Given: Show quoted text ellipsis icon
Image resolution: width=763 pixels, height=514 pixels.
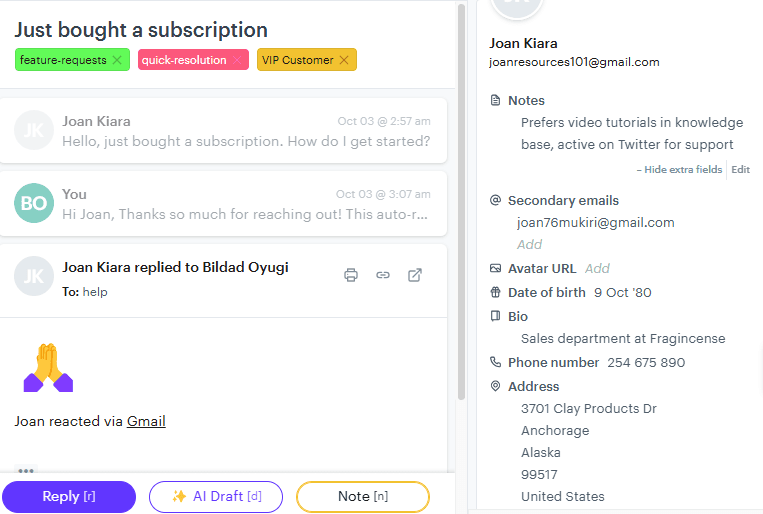Looking at the screenshot, I should [26, 470].
